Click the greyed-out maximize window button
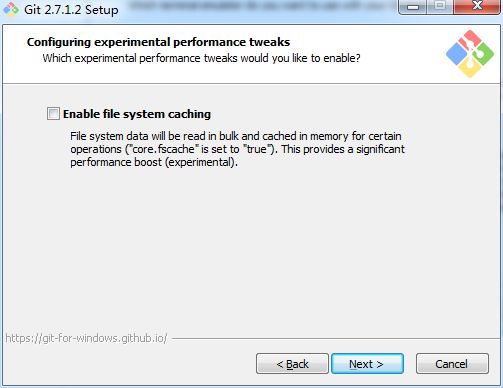503x388 pixels. click(x=440, y=7)
